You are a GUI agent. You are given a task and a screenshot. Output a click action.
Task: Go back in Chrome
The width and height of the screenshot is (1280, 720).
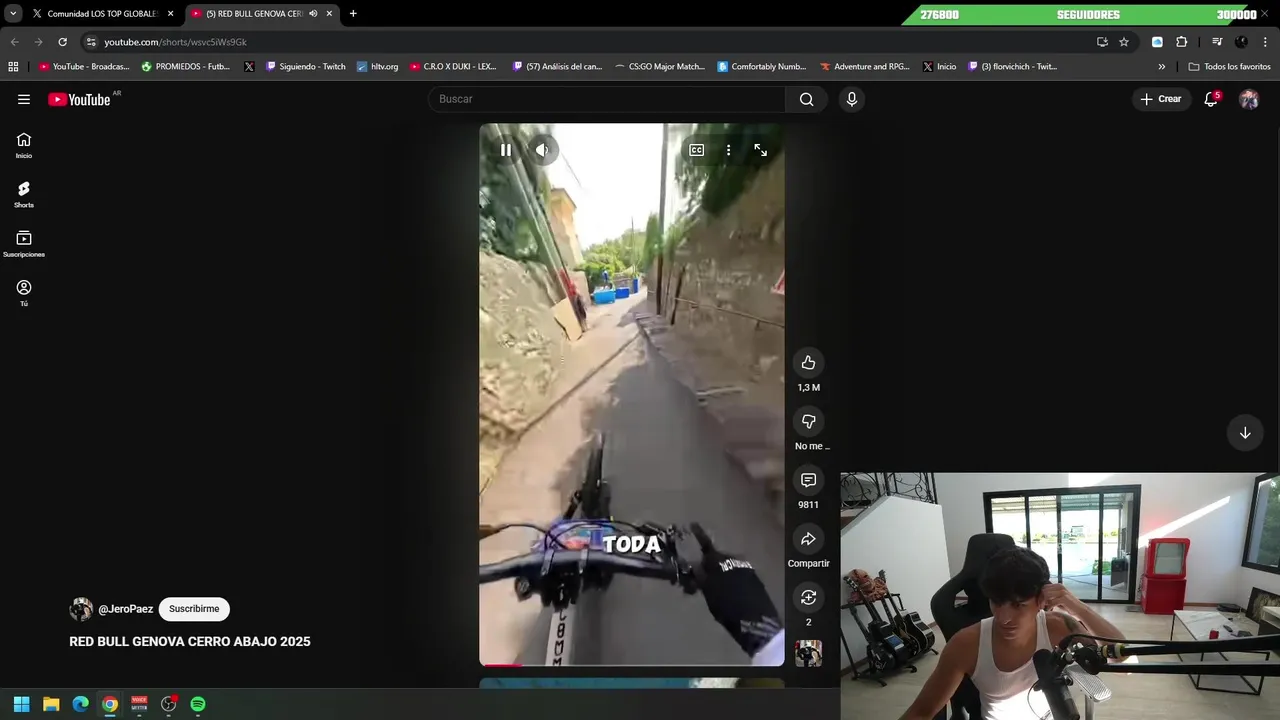click(x=14, y=42)
